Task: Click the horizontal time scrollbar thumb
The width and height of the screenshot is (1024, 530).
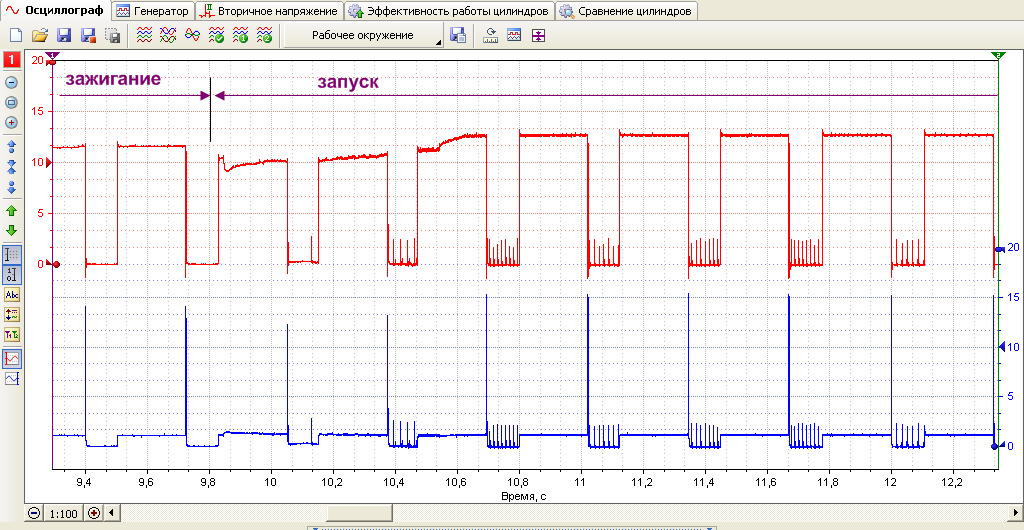Action: (359, 512)
